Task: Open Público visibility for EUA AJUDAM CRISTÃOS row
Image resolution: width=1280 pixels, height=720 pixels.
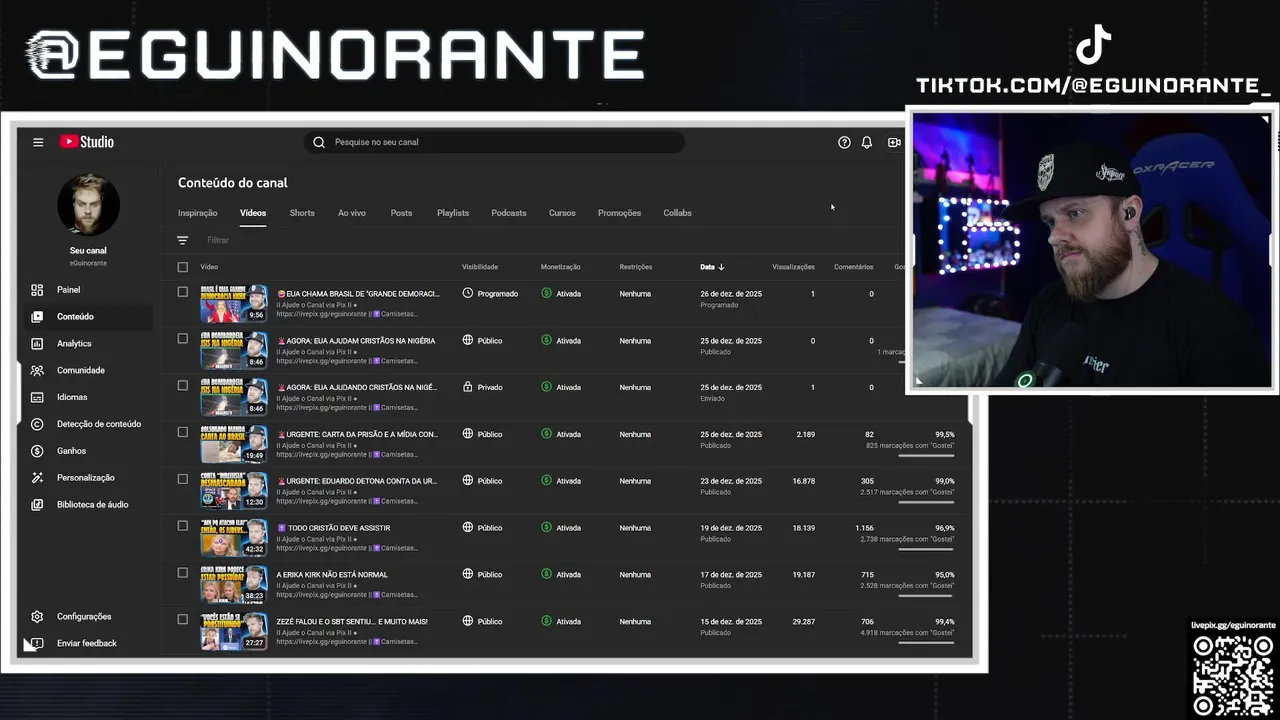Action: [x=482, y=340]
